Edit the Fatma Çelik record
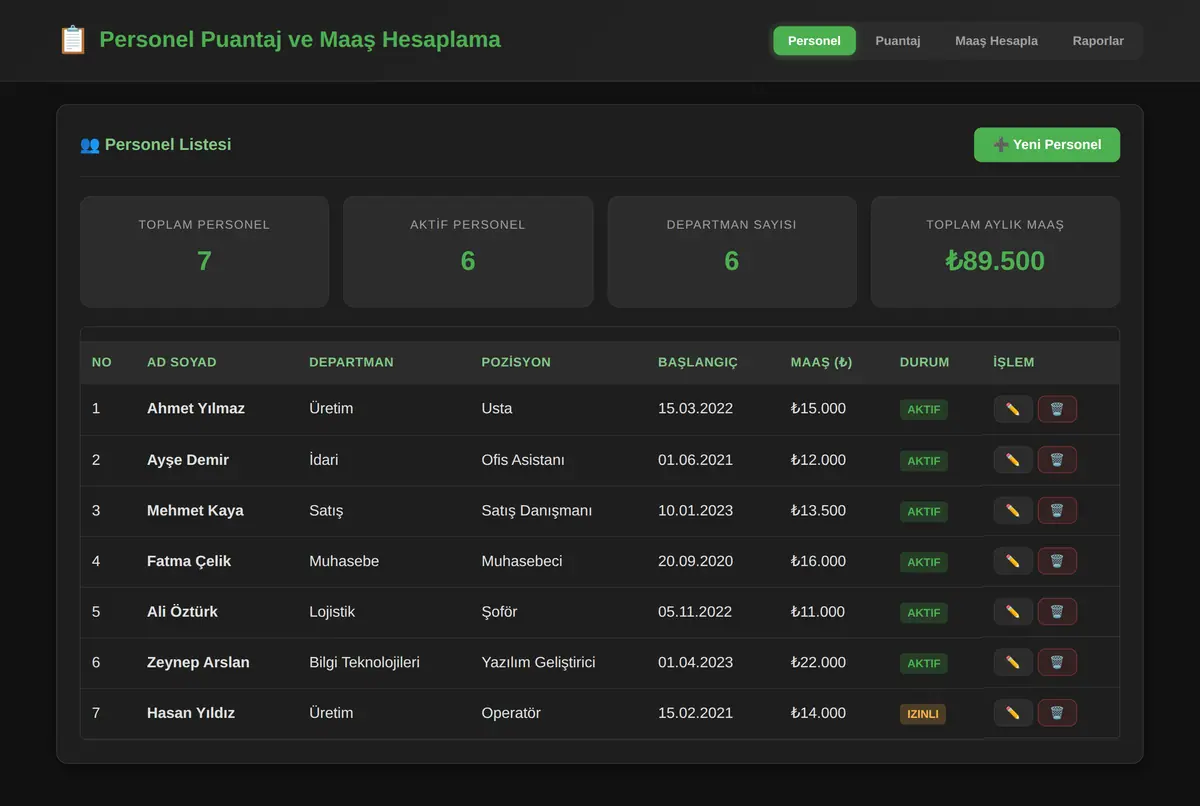Screen dimensions: 1200x806 point(1013,561)
